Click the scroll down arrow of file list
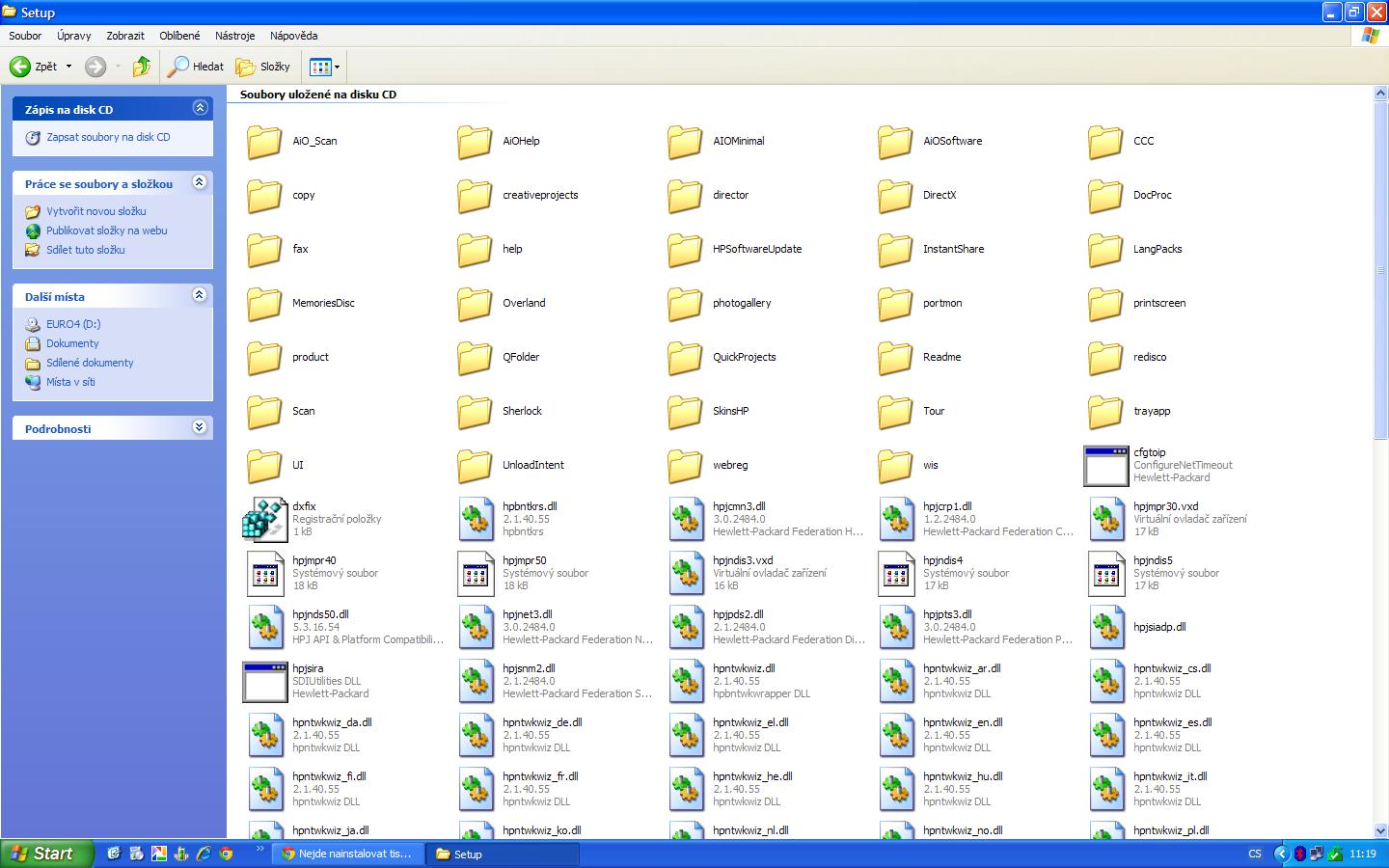 point(1379,830)
